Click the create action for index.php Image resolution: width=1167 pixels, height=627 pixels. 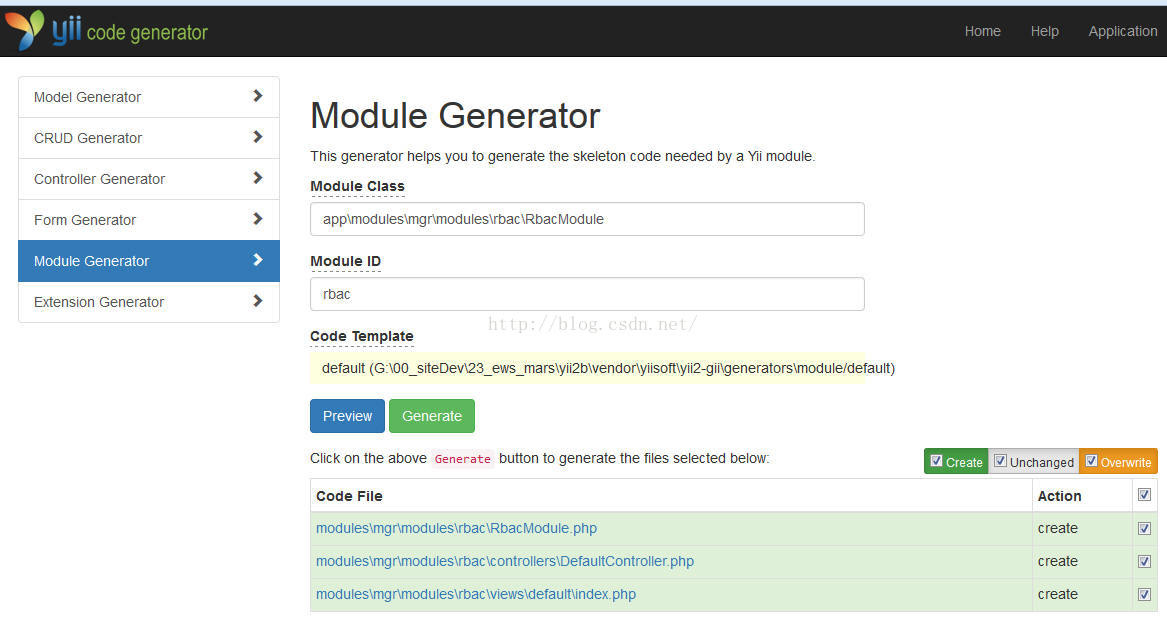(1058, 594)
